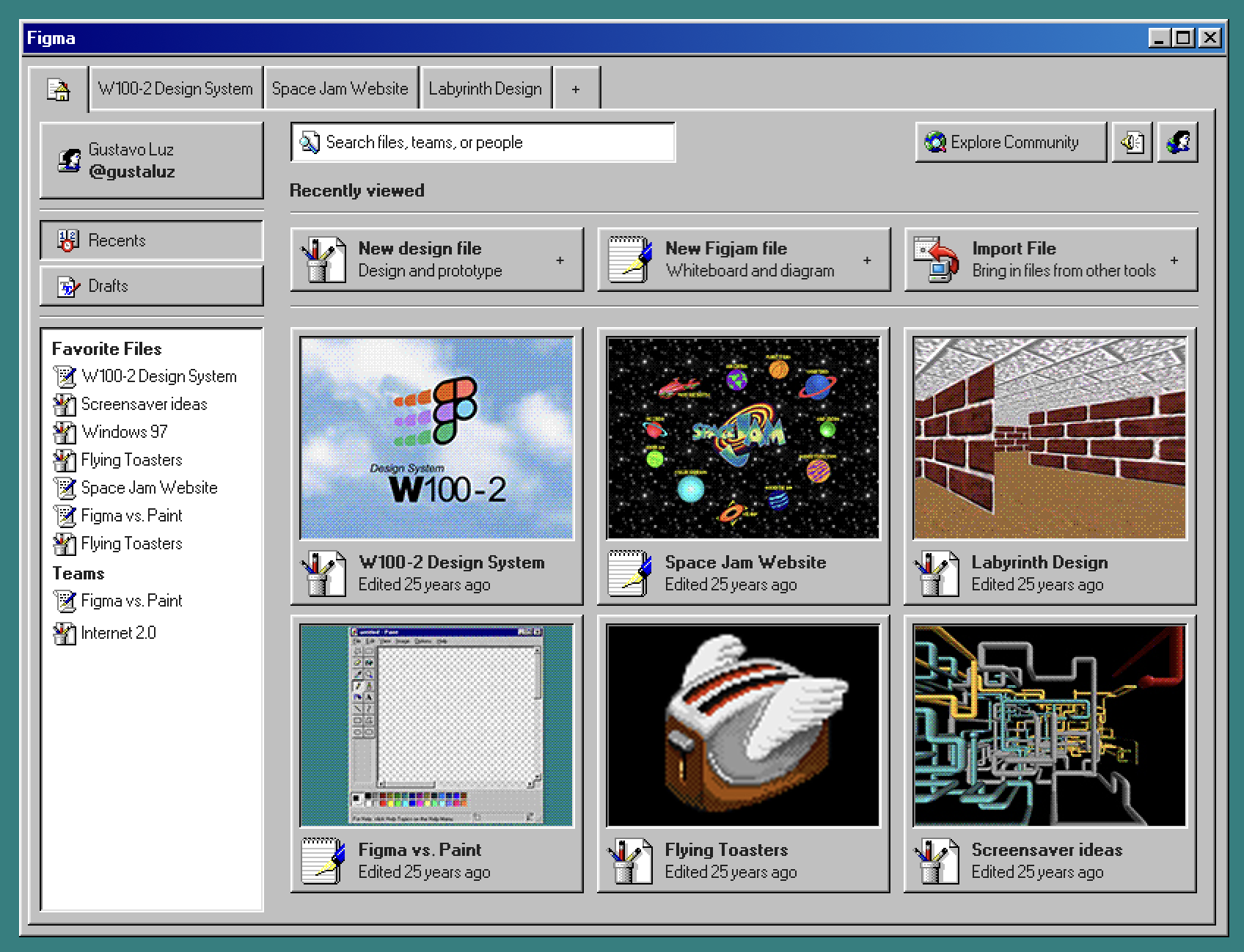Click icon beside W100-2 Design System card title
1244x952 pixels.
(323, 574)
